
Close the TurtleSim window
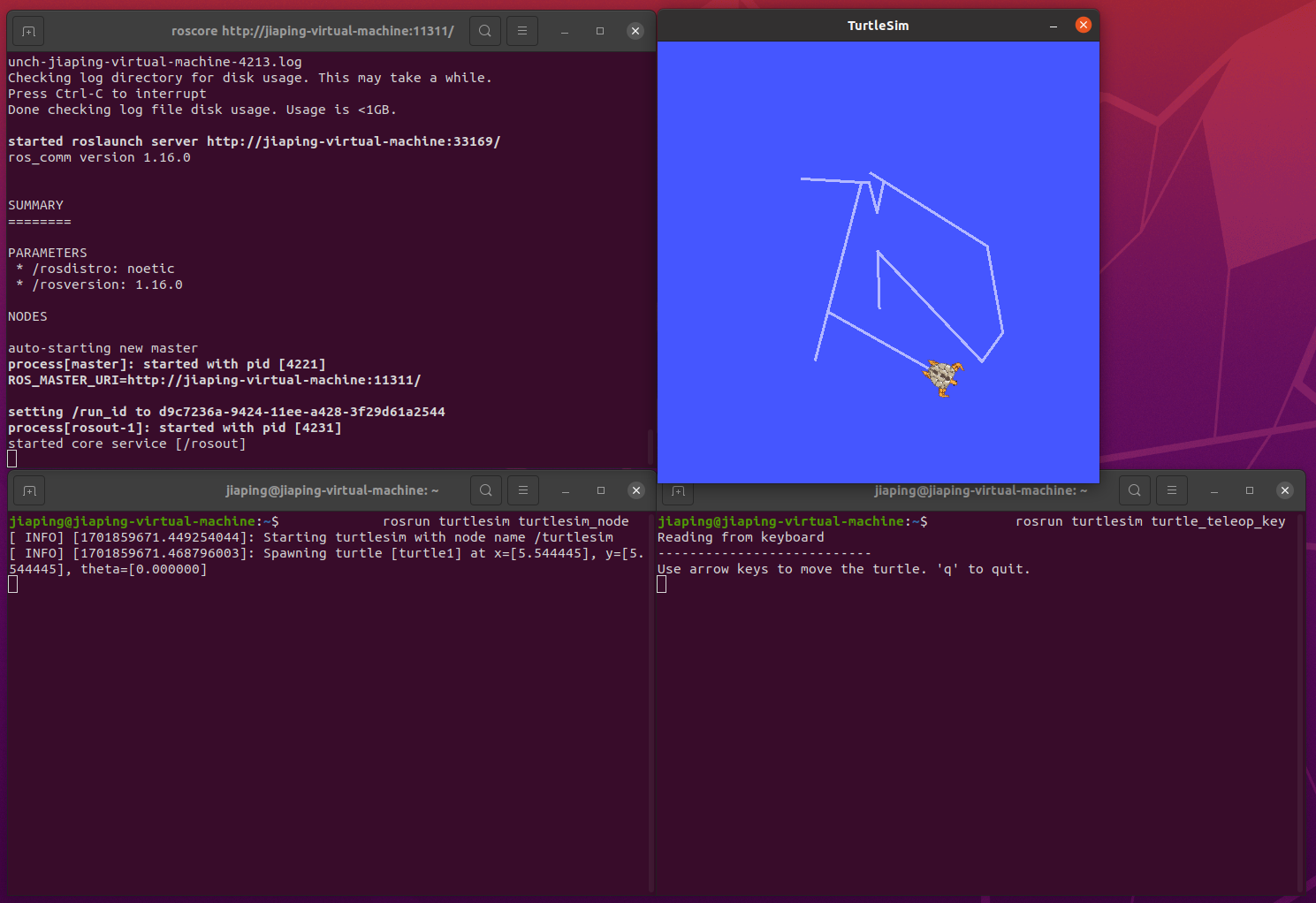point(1084,25)
